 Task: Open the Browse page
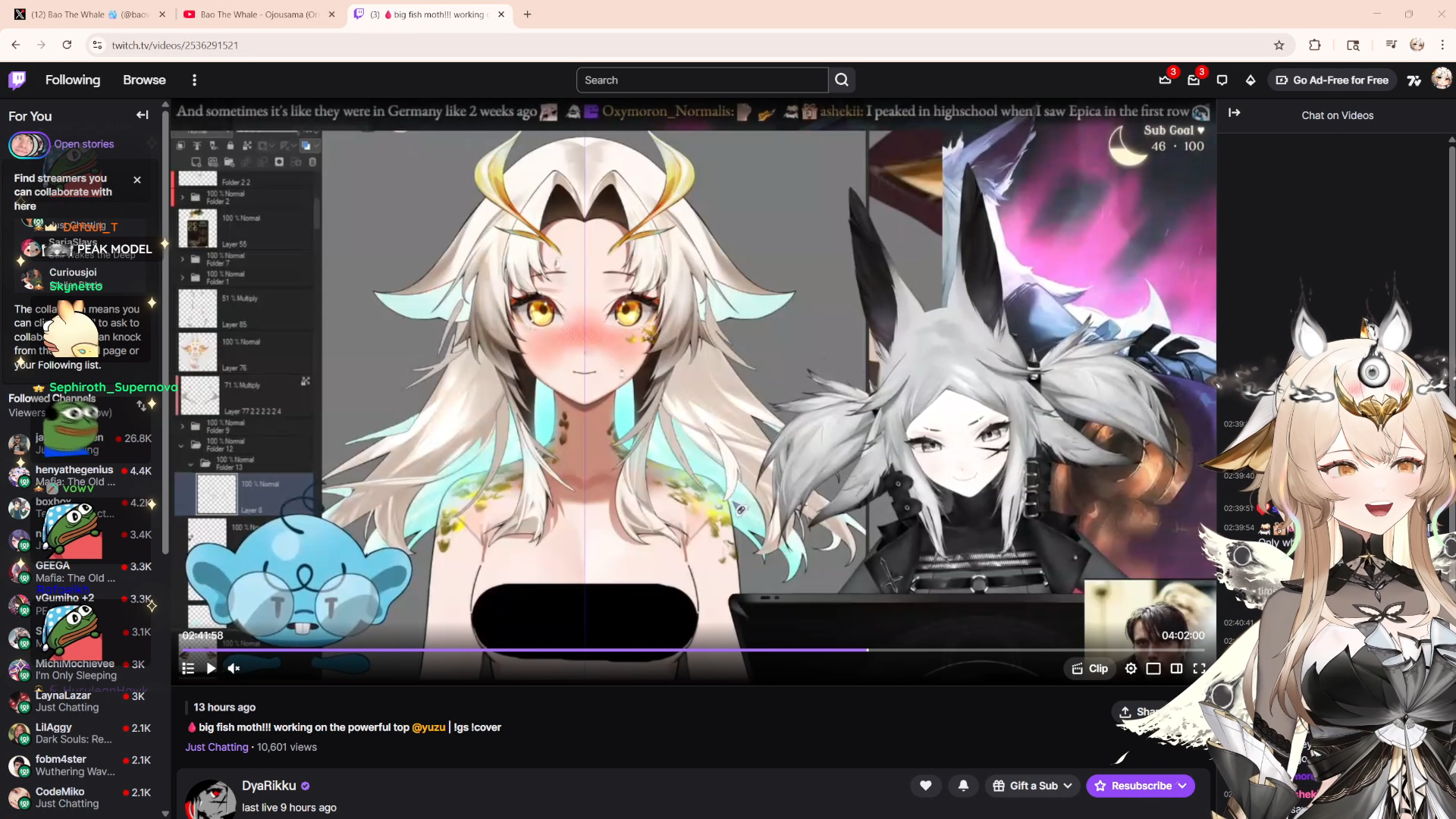pos(144,80)
